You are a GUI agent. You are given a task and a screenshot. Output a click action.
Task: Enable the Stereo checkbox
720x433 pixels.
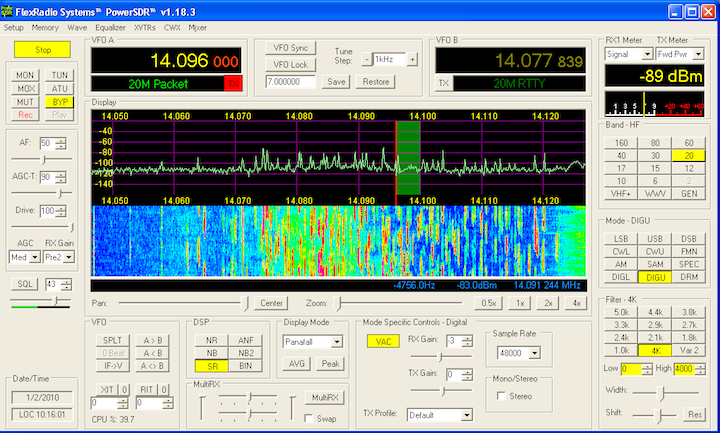coord(502,396)
